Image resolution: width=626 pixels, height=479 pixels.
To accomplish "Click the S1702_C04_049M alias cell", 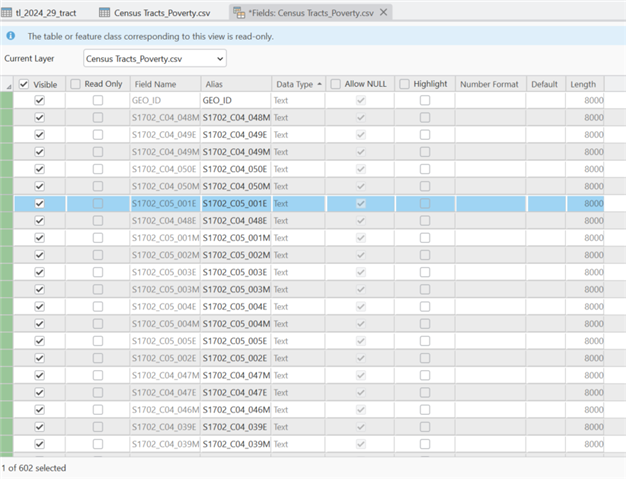I will coord(236,152).
